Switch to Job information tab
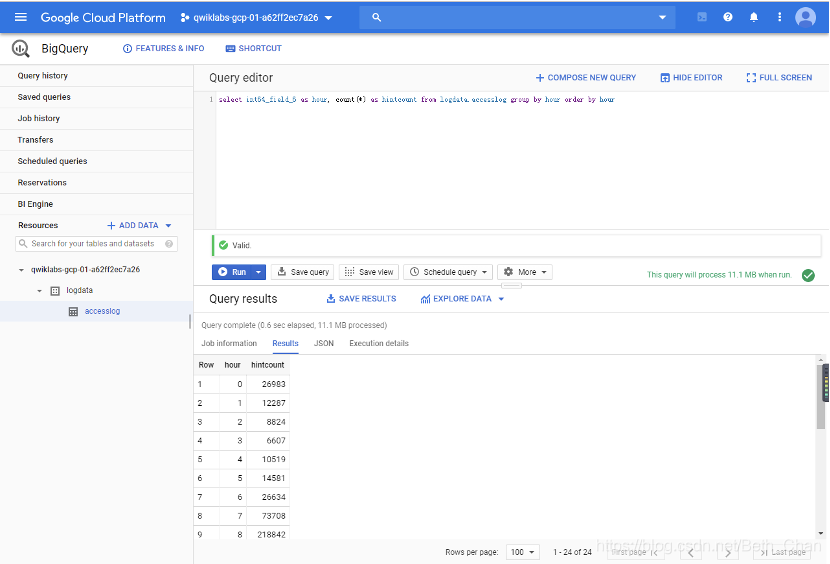This screenshot has height=564, width=830. click(x=229, y=344)
